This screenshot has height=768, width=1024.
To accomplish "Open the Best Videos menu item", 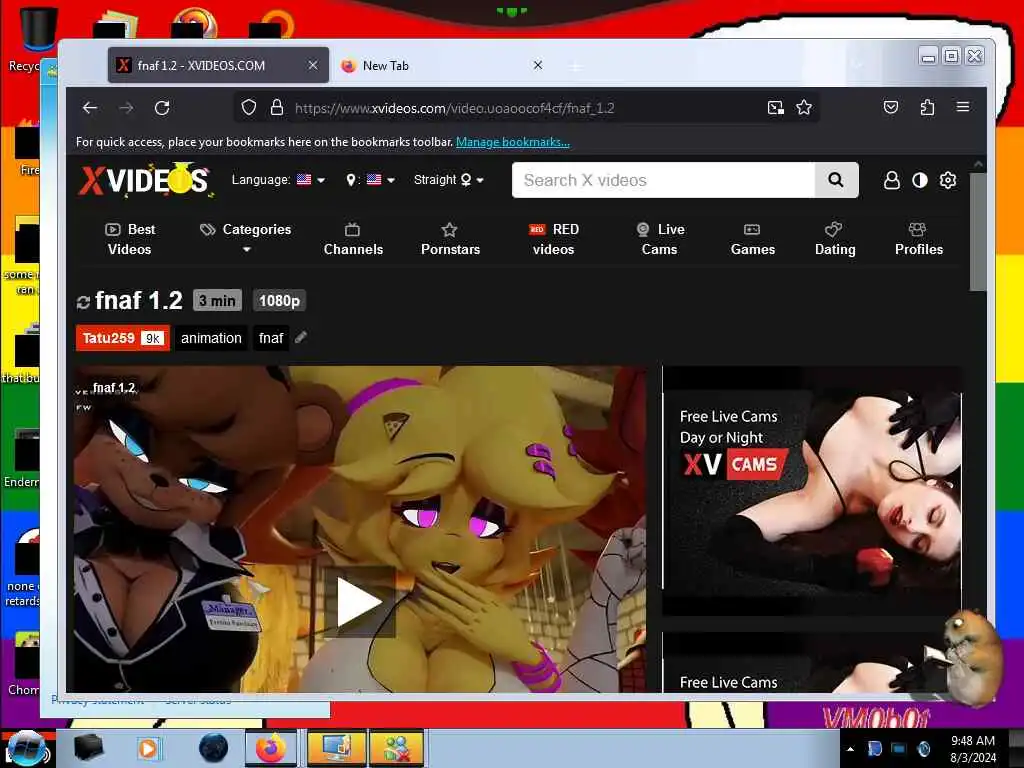I will pyautogui.click(x=130, y=239).
